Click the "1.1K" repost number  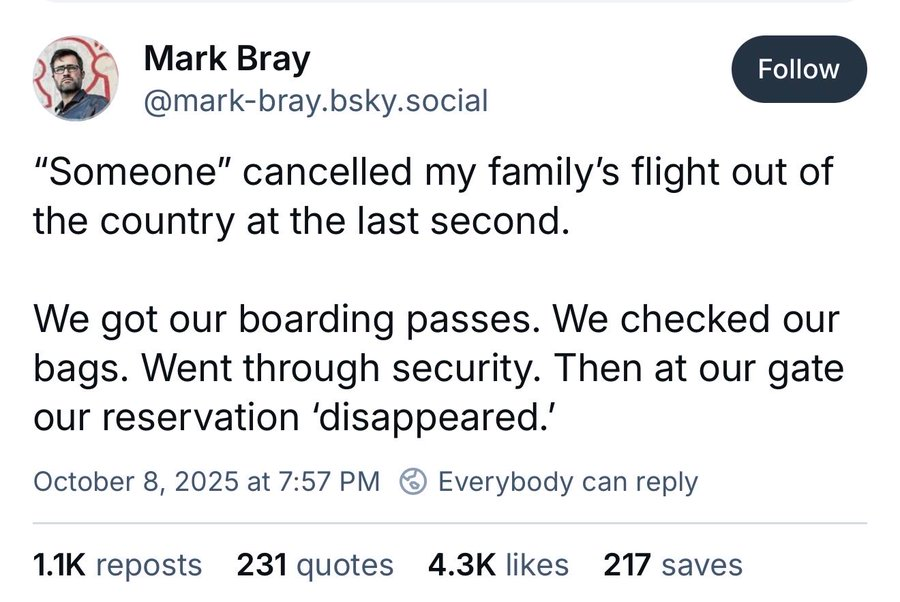[x=60, y=565]
